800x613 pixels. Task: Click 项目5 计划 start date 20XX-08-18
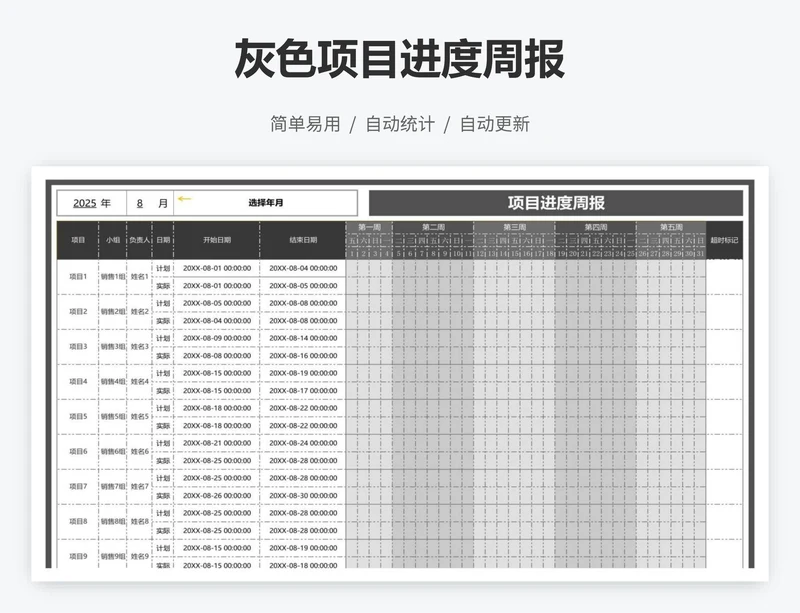(217, 408)
